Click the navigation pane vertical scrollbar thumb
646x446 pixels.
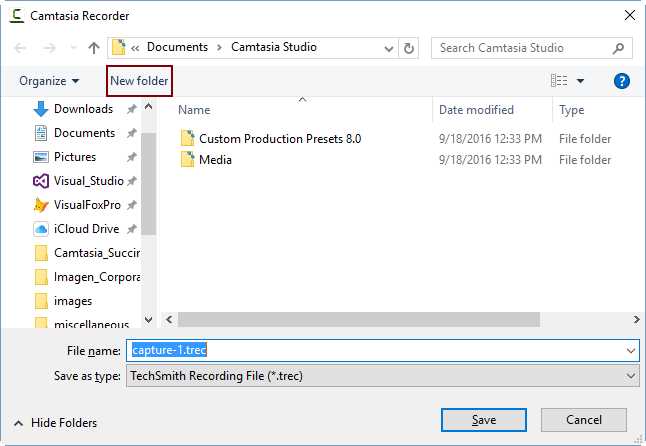pyautogui.click(x=149, y=184)
